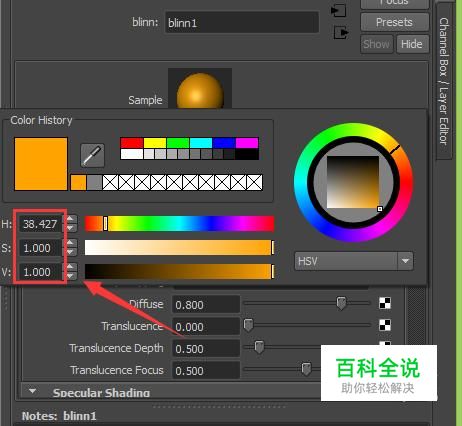The width and height of the screenshot is (462, 426).
Task: Choose the red palette swatch
Action: tap(132, 143)
